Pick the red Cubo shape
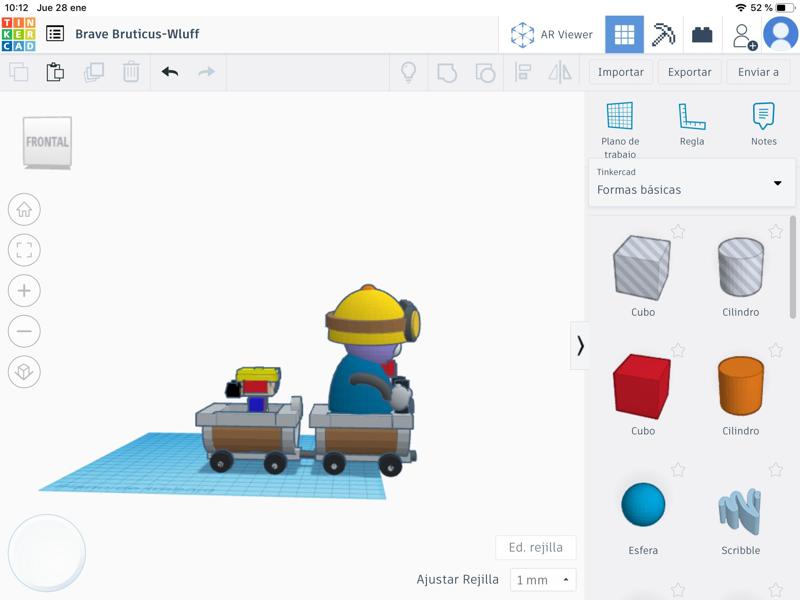Viewport: 800px width, 600px height. (642, 395)
